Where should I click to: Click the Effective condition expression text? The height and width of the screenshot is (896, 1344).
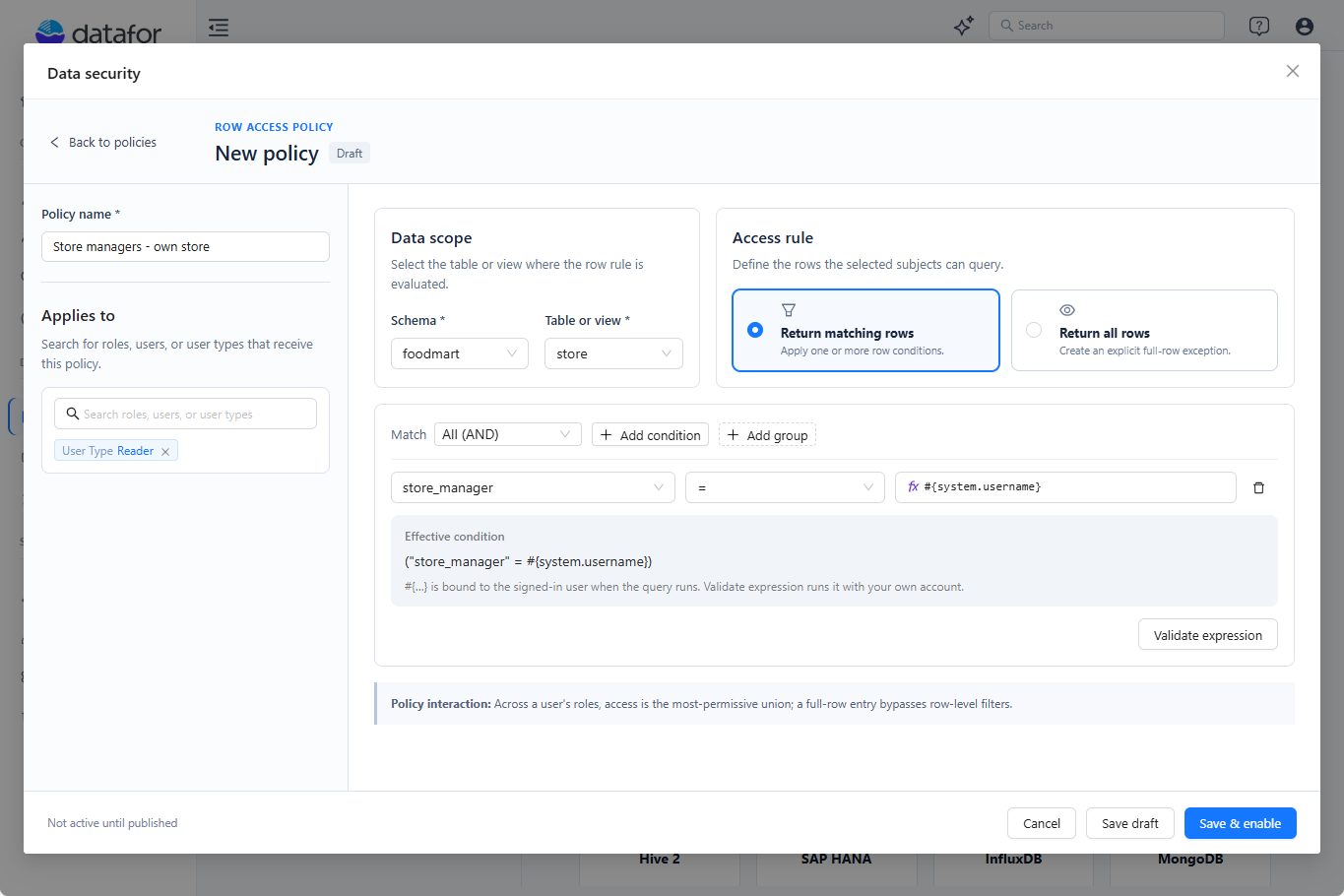pos(528,561)
